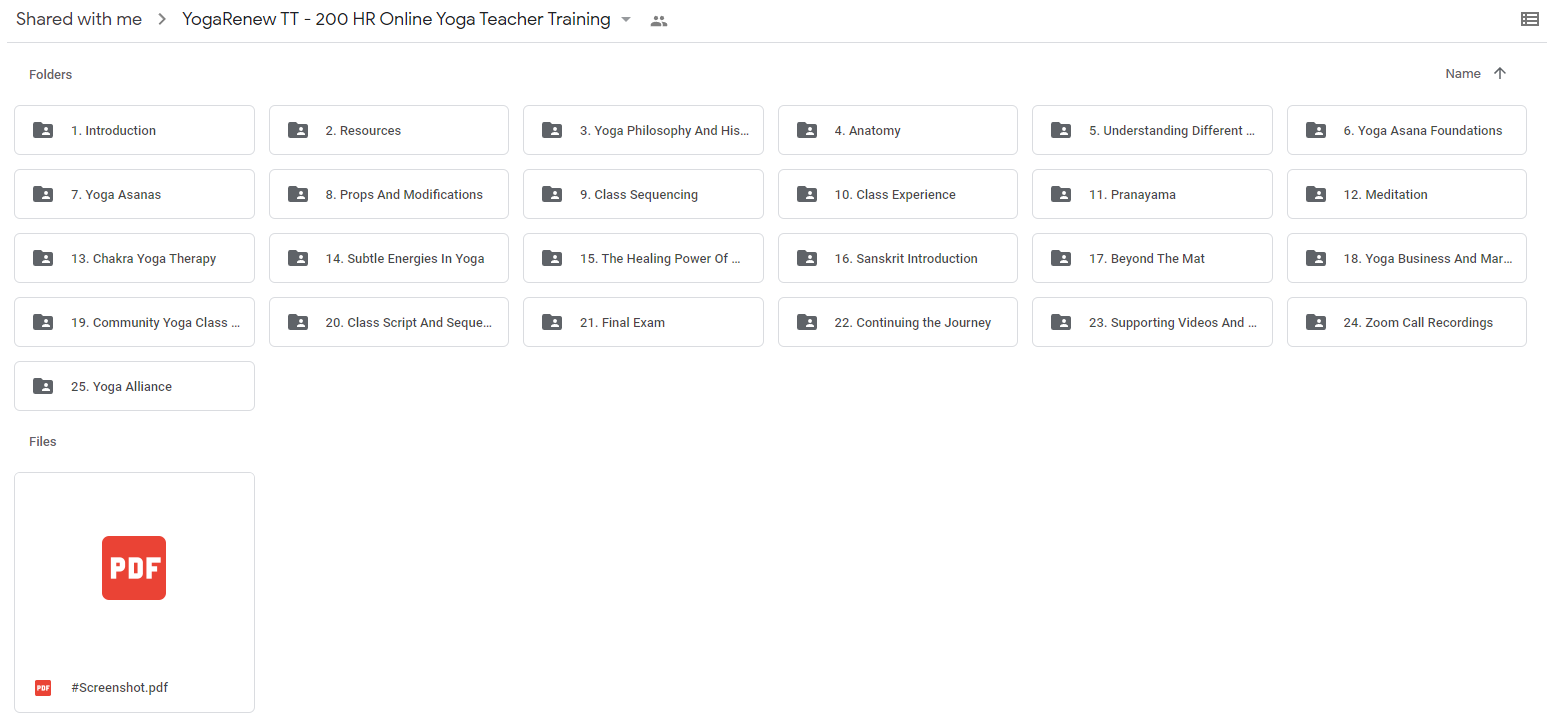Image resolution: width=1547 pixels, height=723 pixels.
Task: Select '3. Yoga Philosophy And His...' folder name
Action: tap(665, 131)
